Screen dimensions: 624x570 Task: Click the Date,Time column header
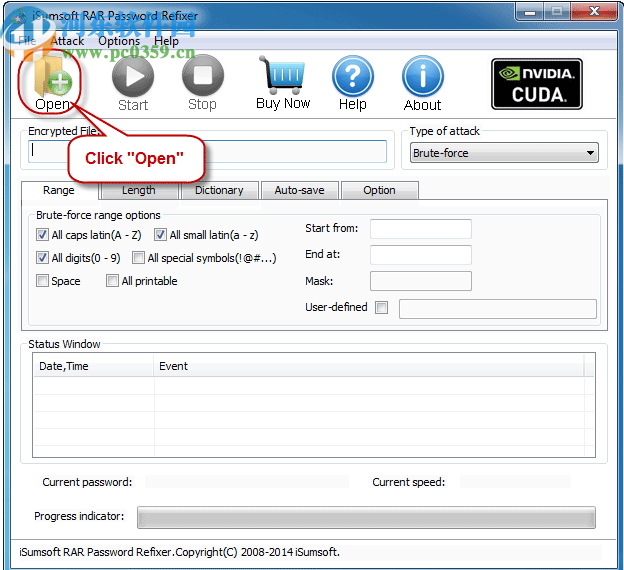coord(94,366)
